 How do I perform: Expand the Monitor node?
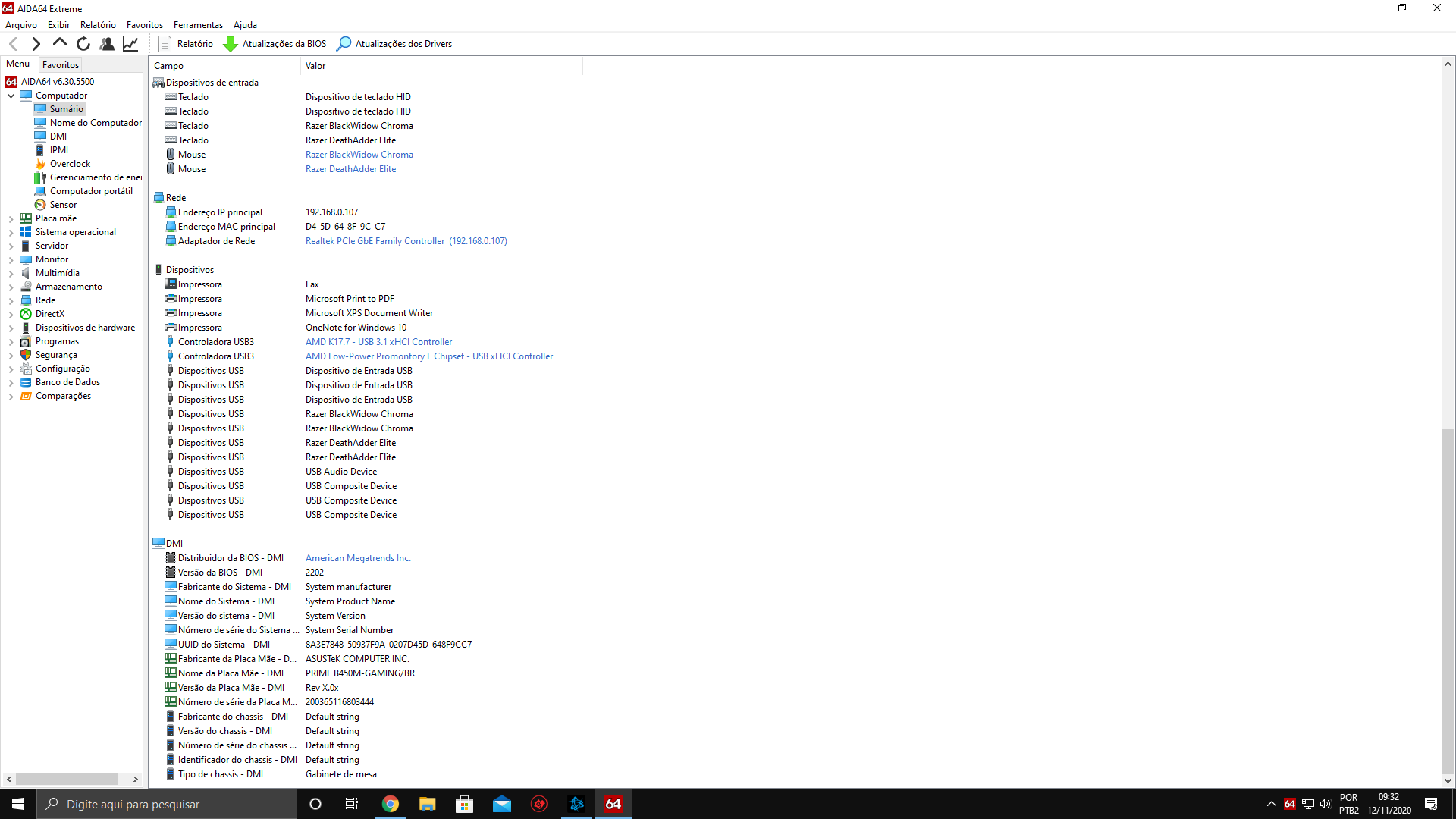11,259
